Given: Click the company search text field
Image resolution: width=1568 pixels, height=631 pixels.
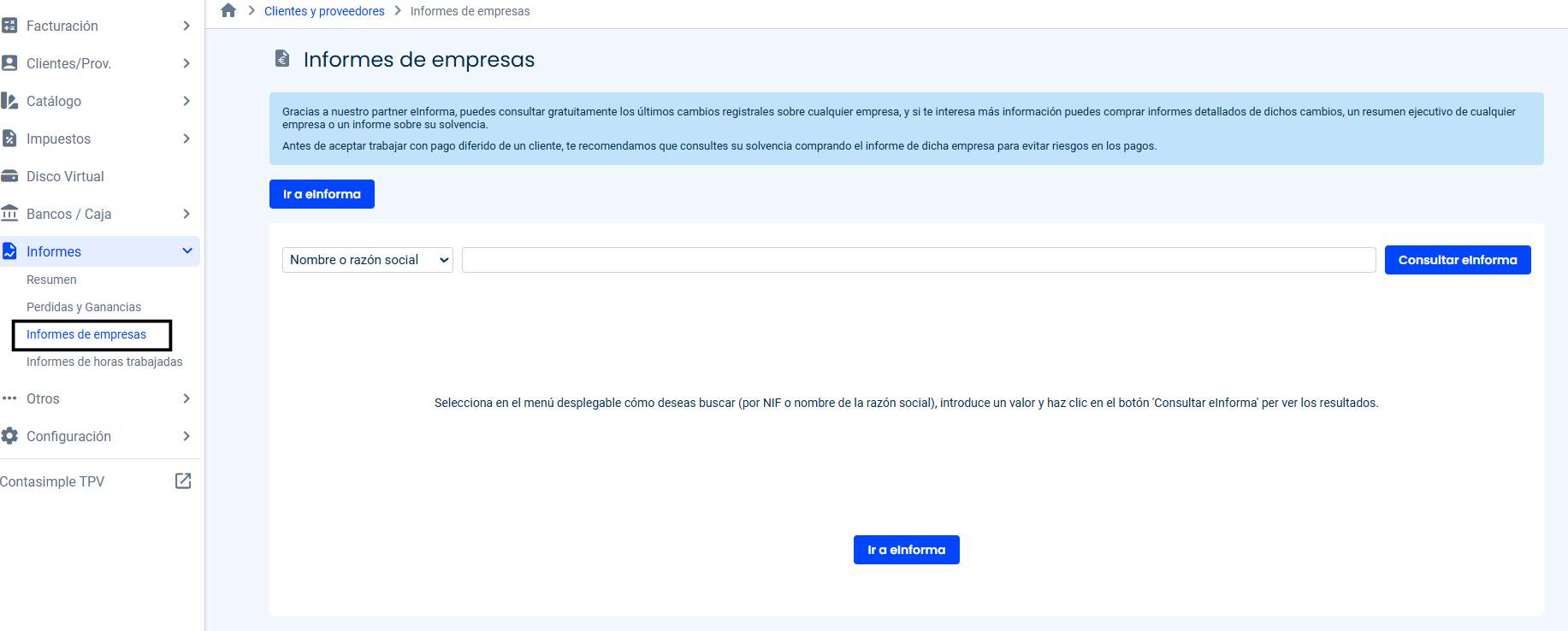Looking at the screenshot, I should pyautogui.click(x=918, y=260).
